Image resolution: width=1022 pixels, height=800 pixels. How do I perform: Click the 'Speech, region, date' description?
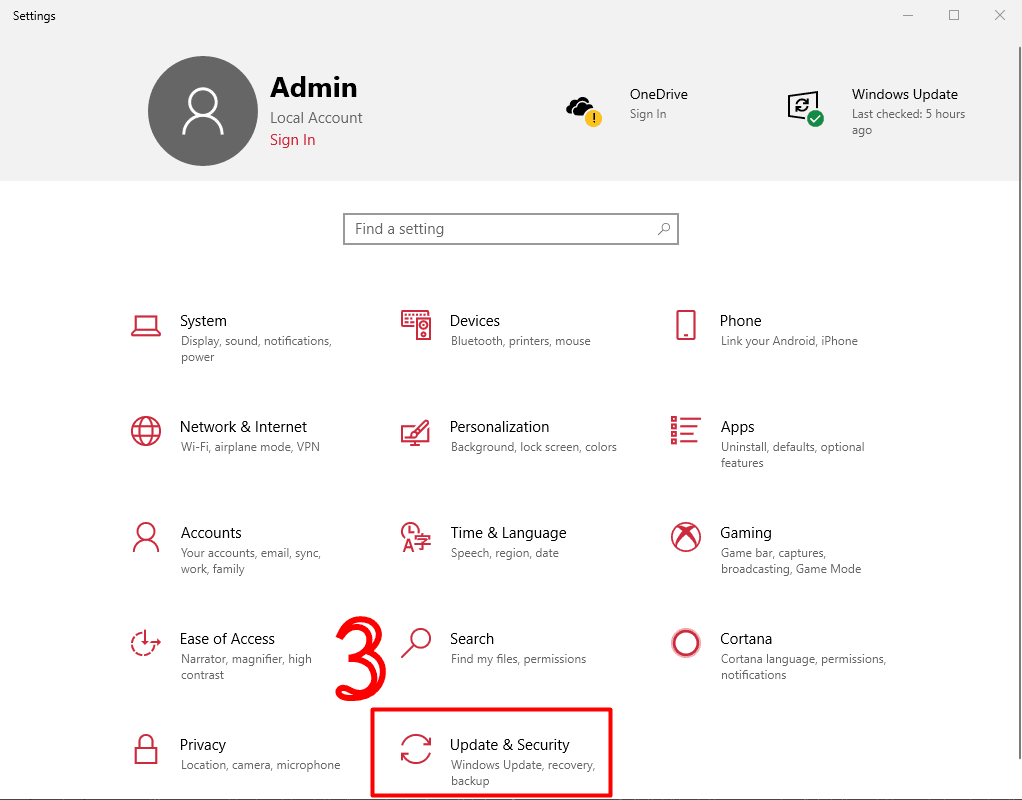tap(504, 553)
